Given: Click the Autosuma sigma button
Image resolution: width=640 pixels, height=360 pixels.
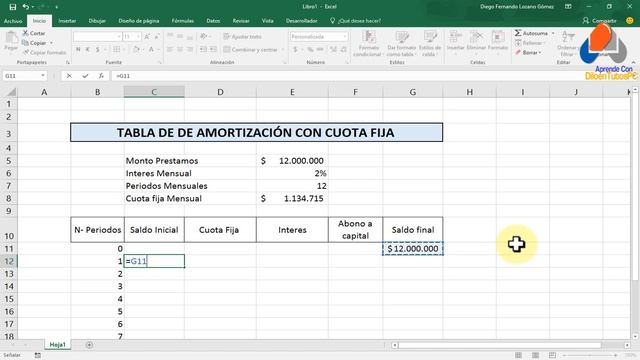Looking at the screenshot, I should tap(531, 33).
